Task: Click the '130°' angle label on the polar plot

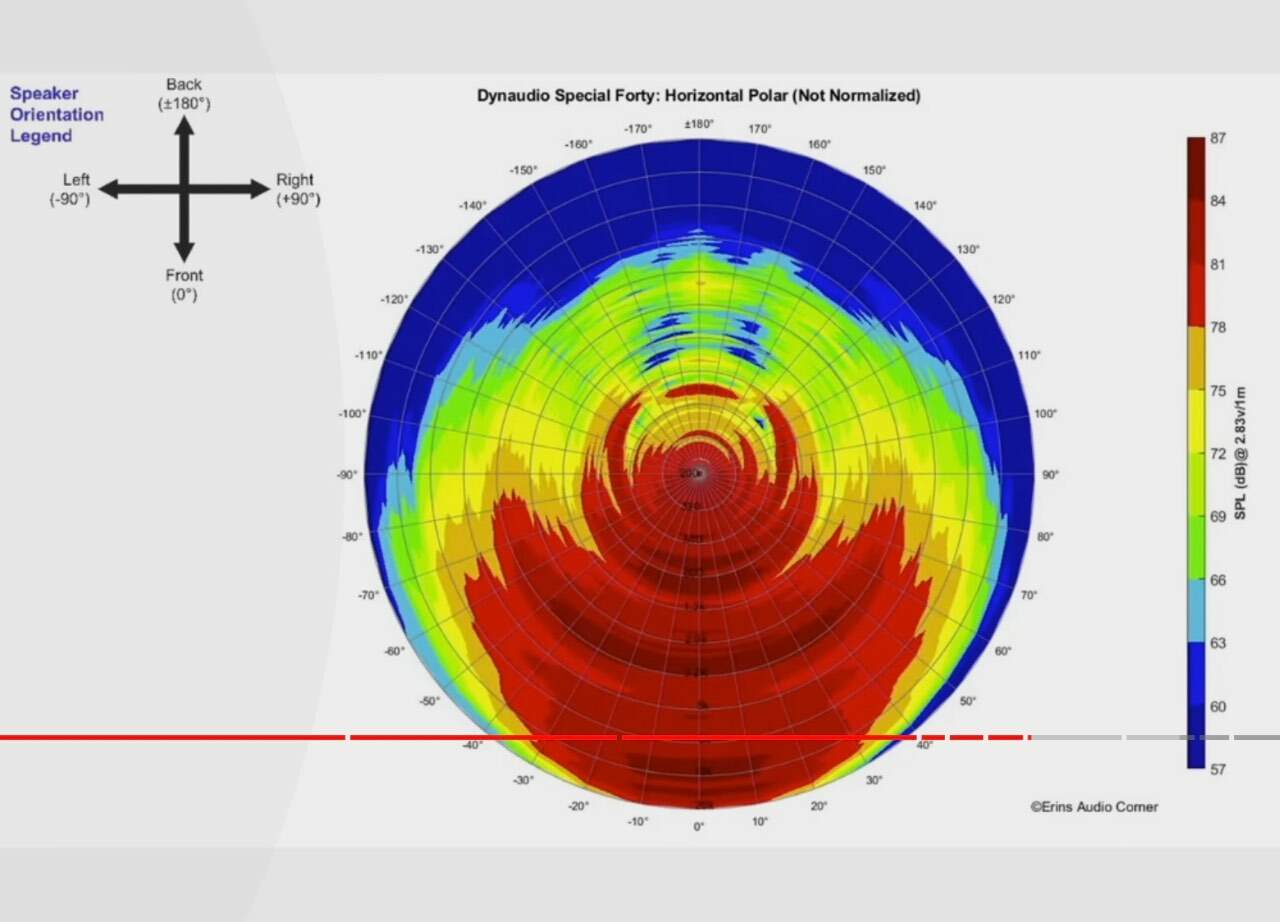Action: pyautogui.click(x=968, y=250)
